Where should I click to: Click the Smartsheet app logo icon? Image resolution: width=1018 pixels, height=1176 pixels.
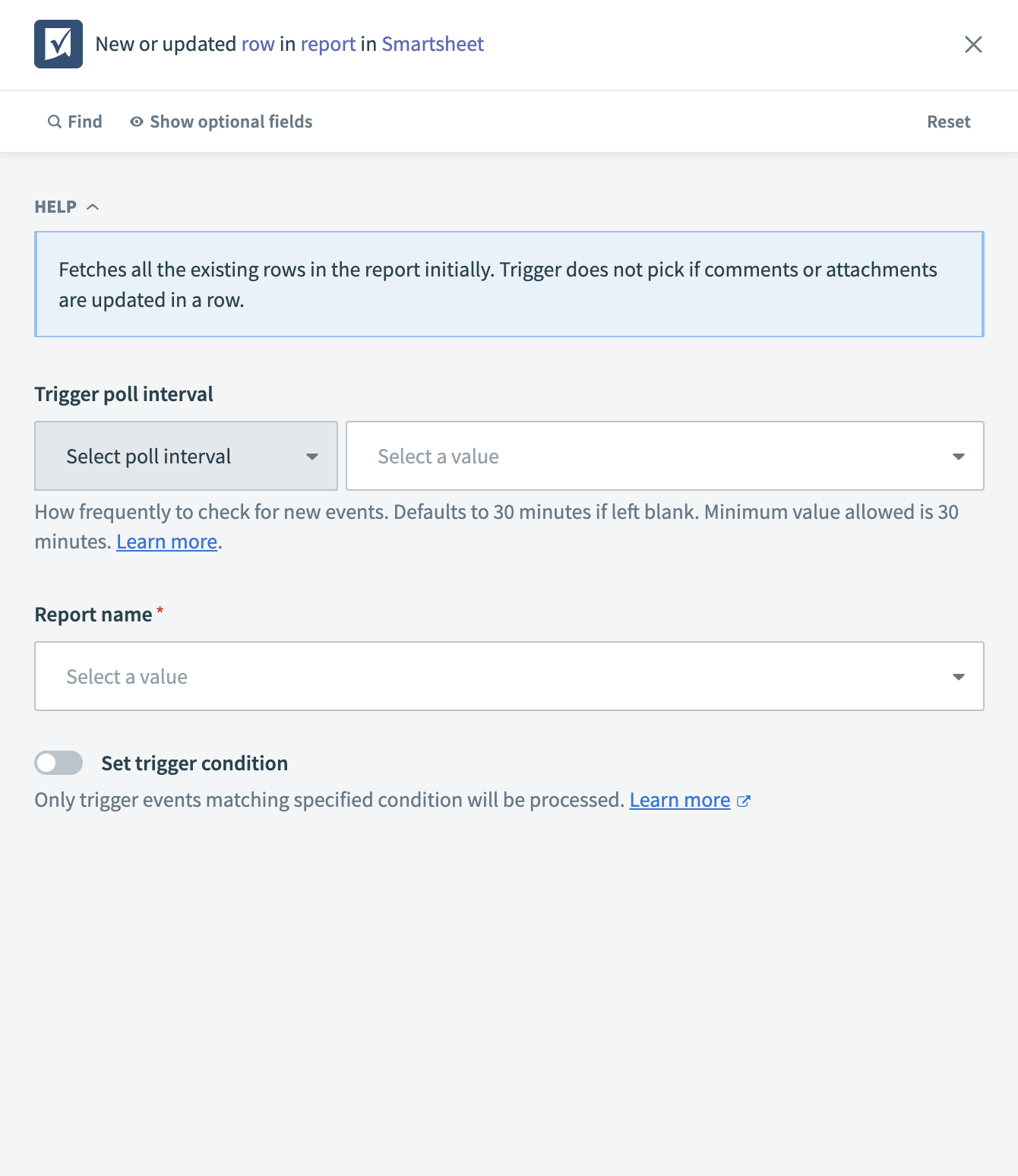click(x=58, y=44)
